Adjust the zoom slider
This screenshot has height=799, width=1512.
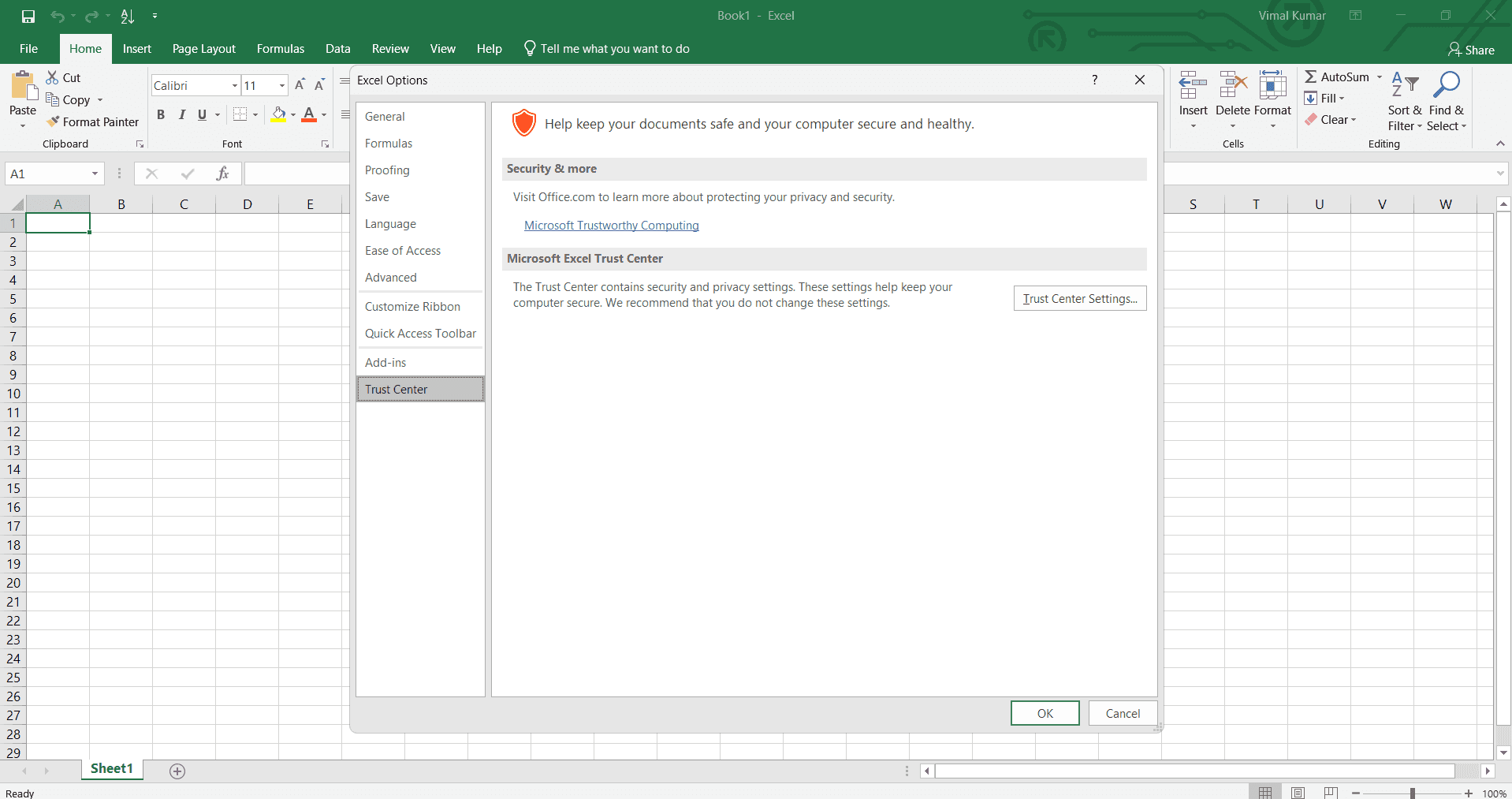tap(1411, 793)
